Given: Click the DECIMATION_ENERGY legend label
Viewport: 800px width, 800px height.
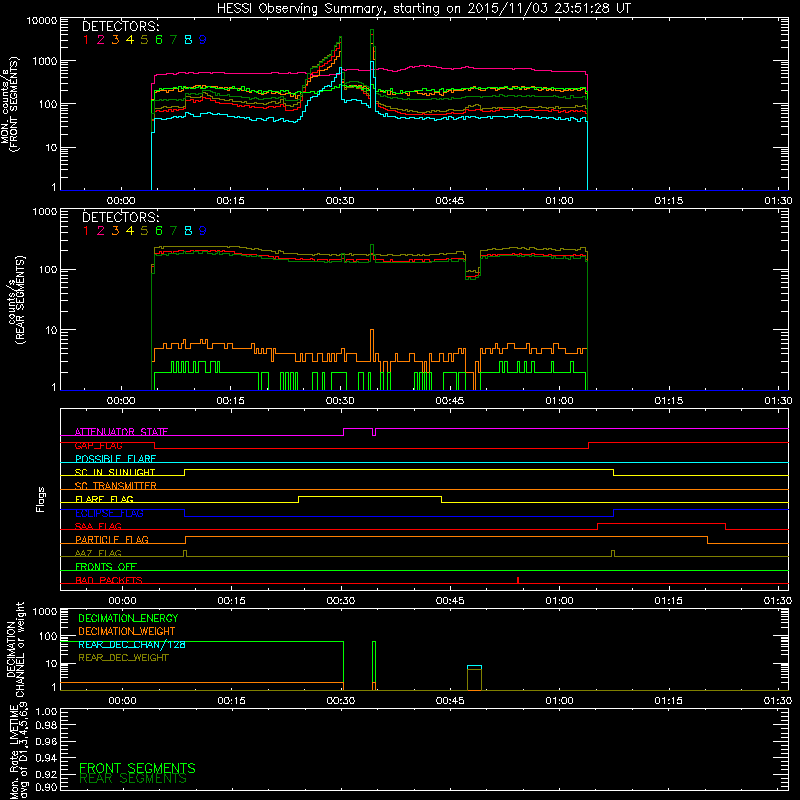Looking at the screenshot, I should click(128, 618).
